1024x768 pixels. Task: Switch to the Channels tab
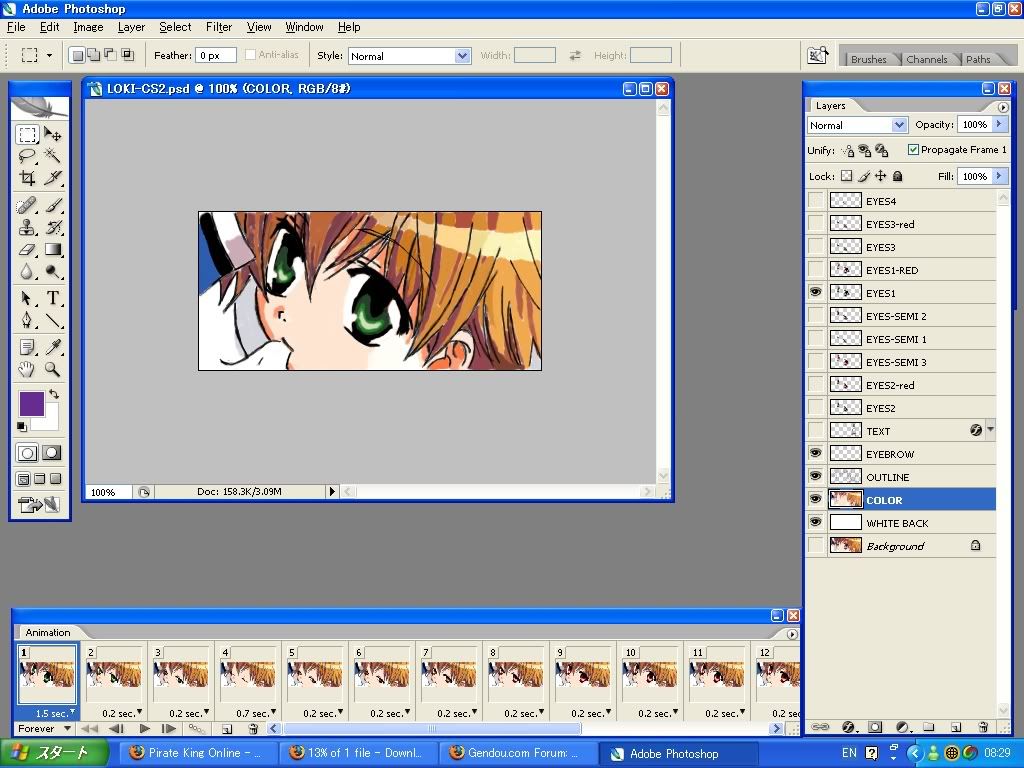tap(926, 59)
